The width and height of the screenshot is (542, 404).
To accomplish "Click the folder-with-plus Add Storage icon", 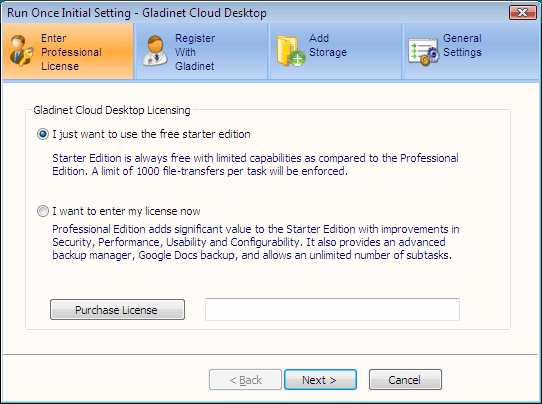I will 291,51.
